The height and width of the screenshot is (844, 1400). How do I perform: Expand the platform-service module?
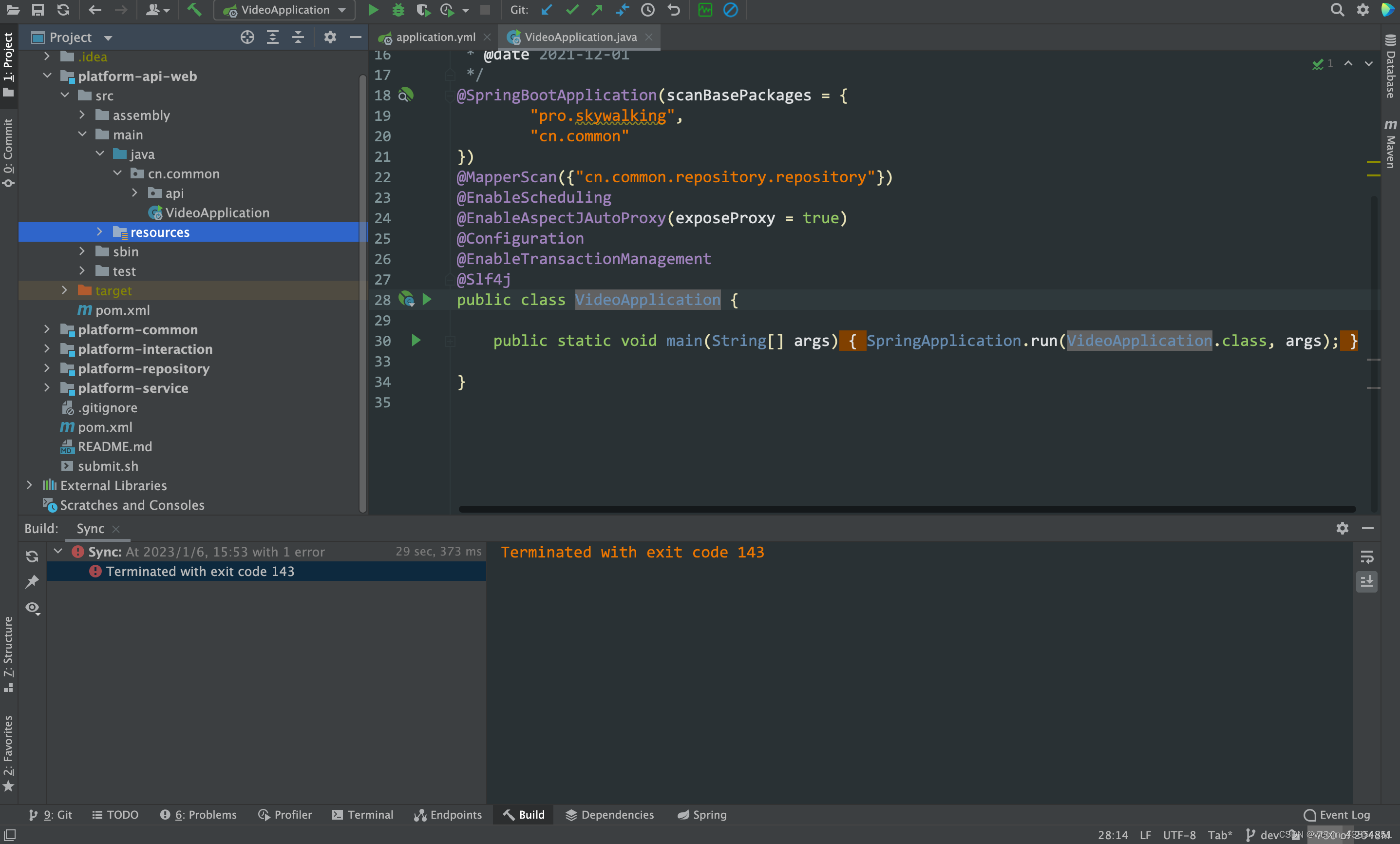(47, 387)
